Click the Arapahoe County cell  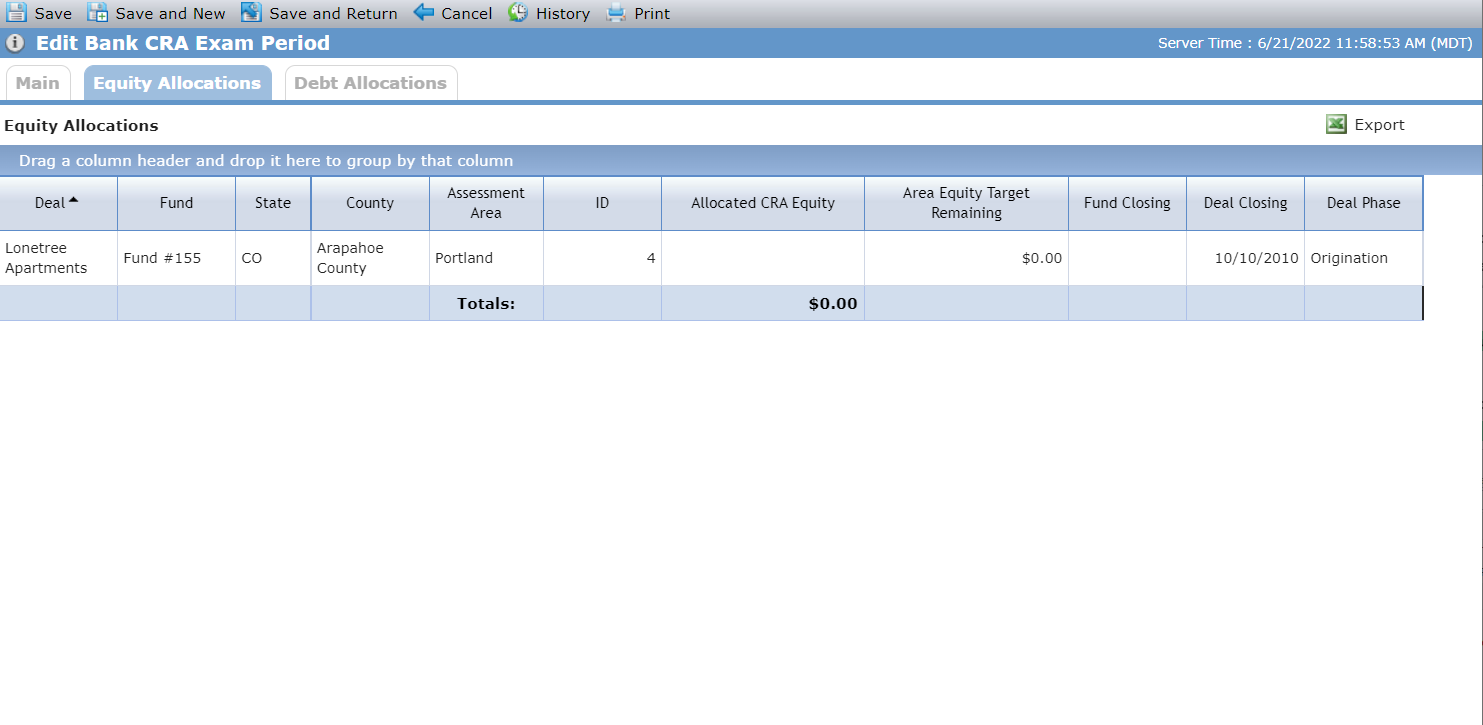tap(370, 258)
